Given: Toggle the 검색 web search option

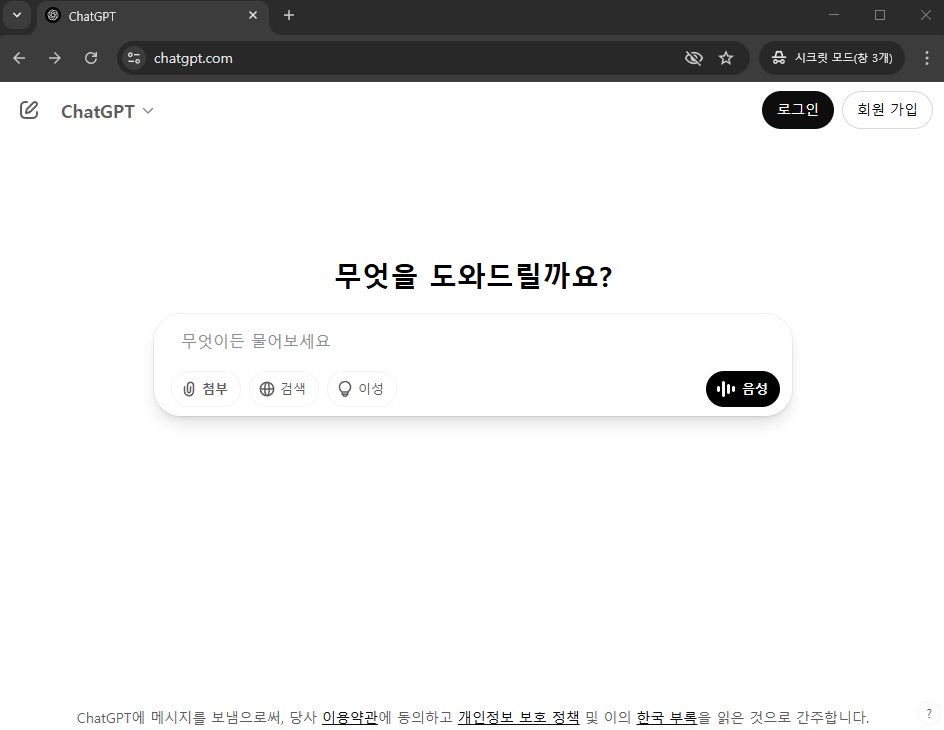Looking at the screenshot, I should tap(284, 389).
